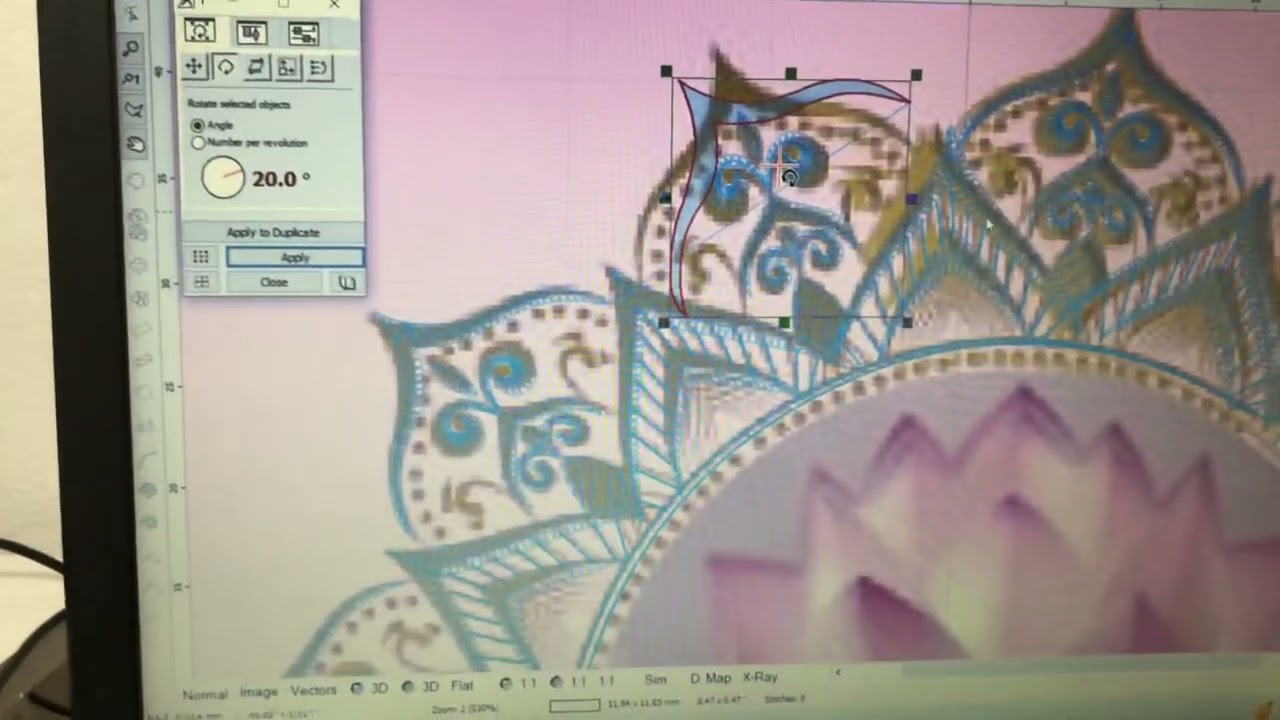Toggle the first 3D view option
The image size is (1280, 720).
point(370,689)
